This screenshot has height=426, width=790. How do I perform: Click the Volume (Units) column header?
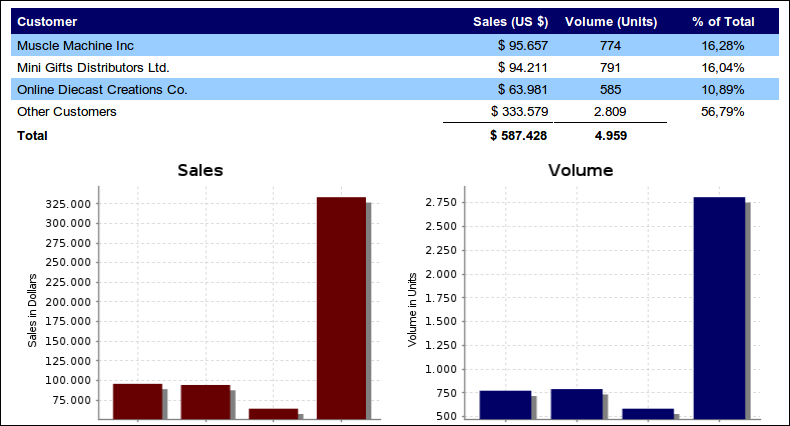tap(611, 22)
